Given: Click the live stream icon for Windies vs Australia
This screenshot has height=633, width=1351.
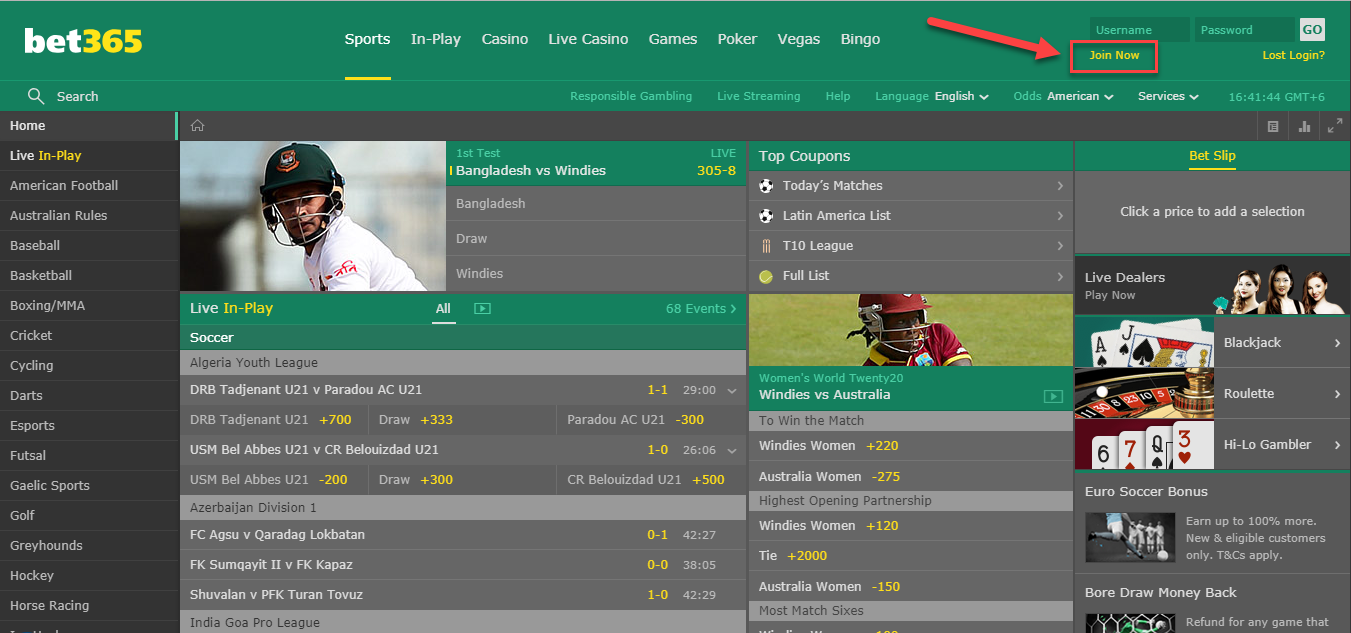Looking at the screenshot, I should point(1052,396).
